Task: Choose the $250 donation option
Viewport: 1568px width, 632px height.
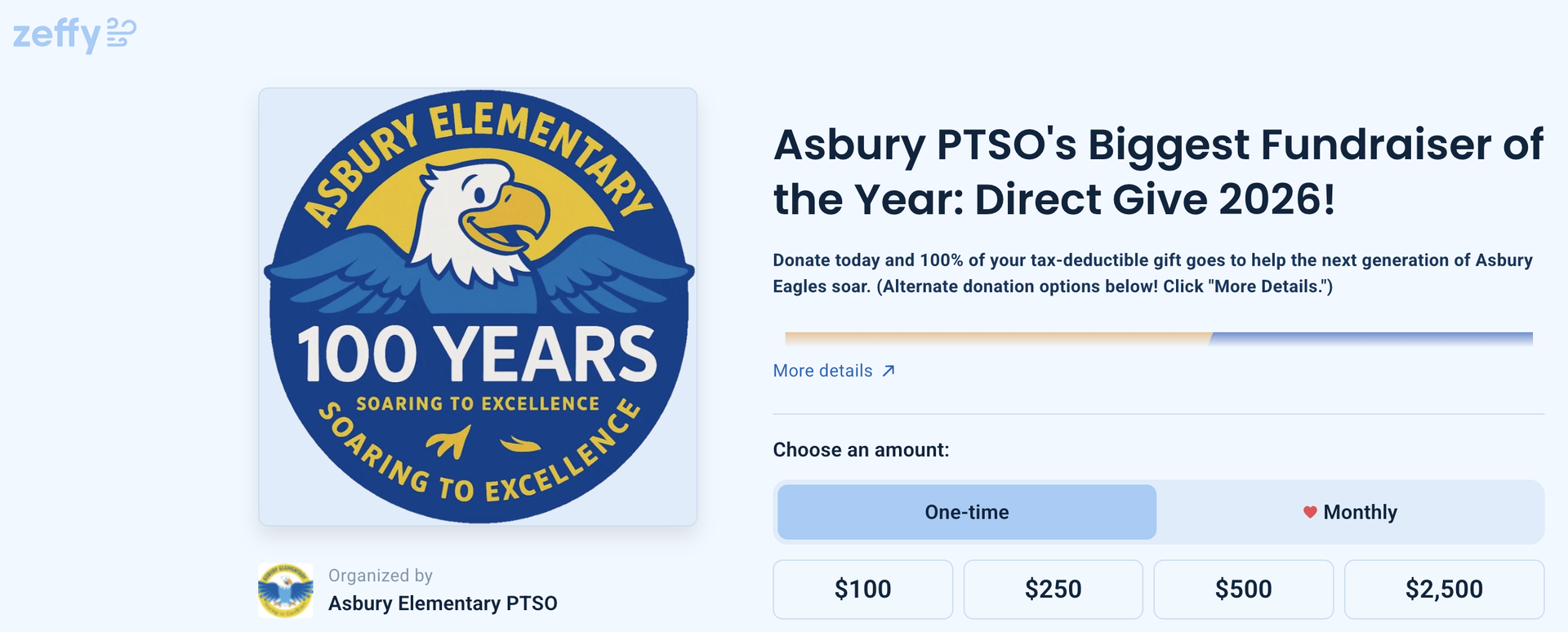Action: click(1053, 589)
